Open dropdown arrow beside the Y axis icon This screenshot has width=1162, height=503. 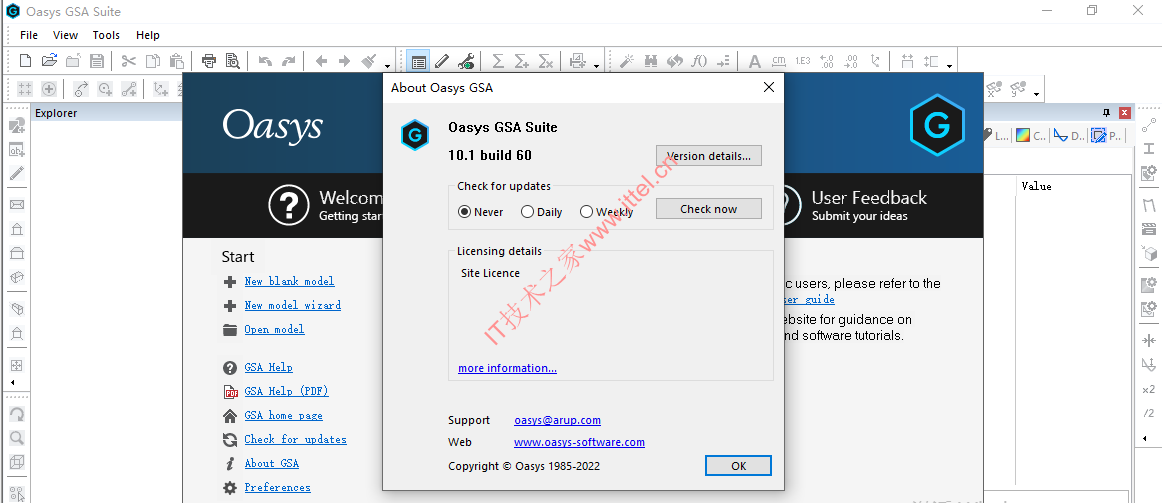coord(1036,94)
